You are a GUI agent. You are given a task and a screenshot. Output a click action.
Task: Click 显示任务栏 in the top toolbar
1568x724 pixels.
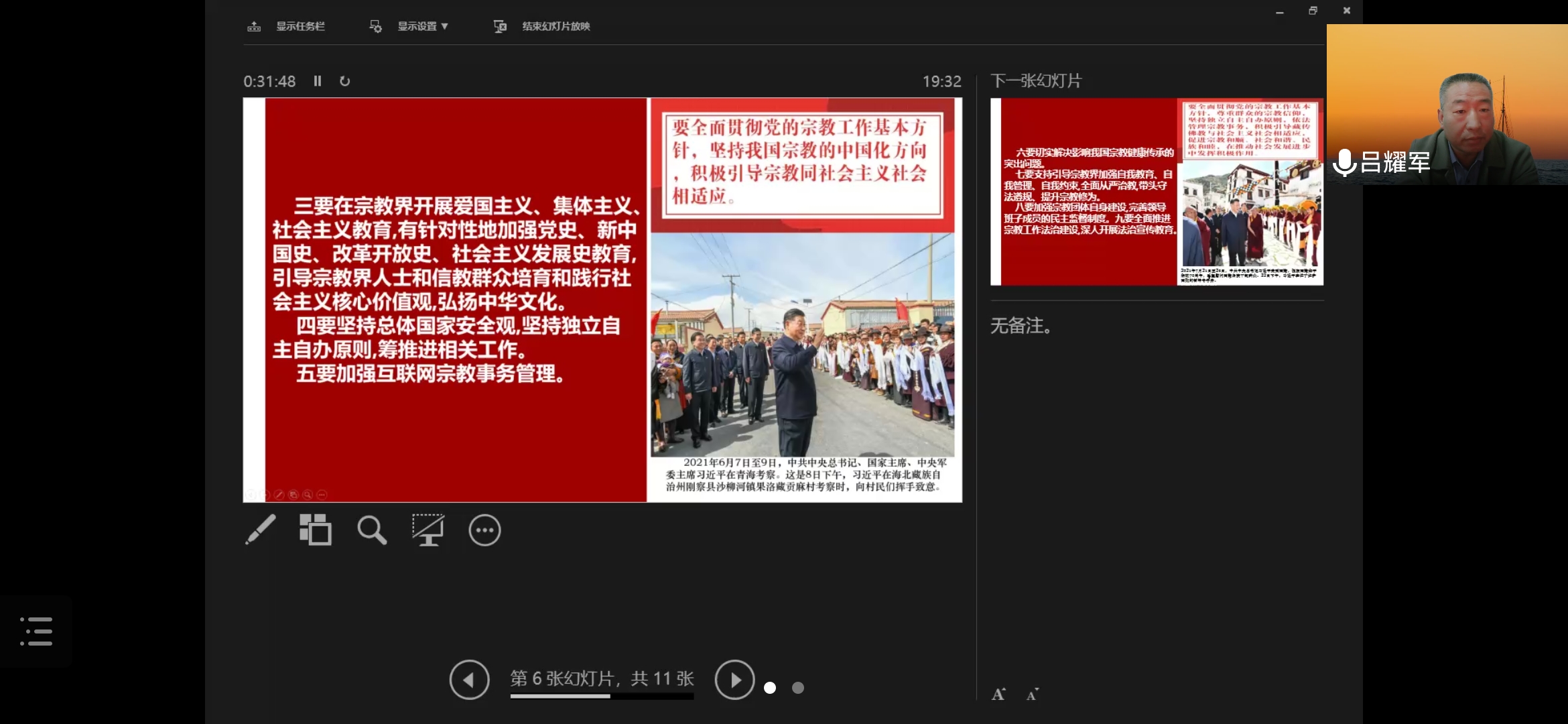pyautogui.click(x=300, y=26)
